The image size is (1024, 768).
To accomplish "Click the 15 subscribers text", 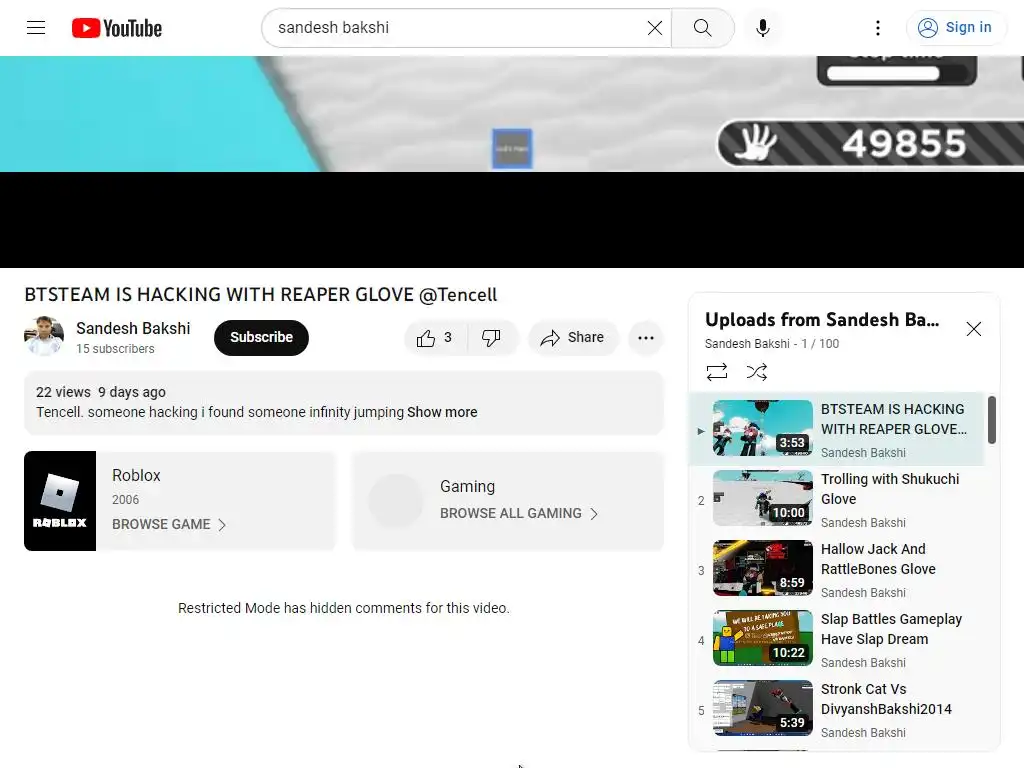I will point(115,349).
